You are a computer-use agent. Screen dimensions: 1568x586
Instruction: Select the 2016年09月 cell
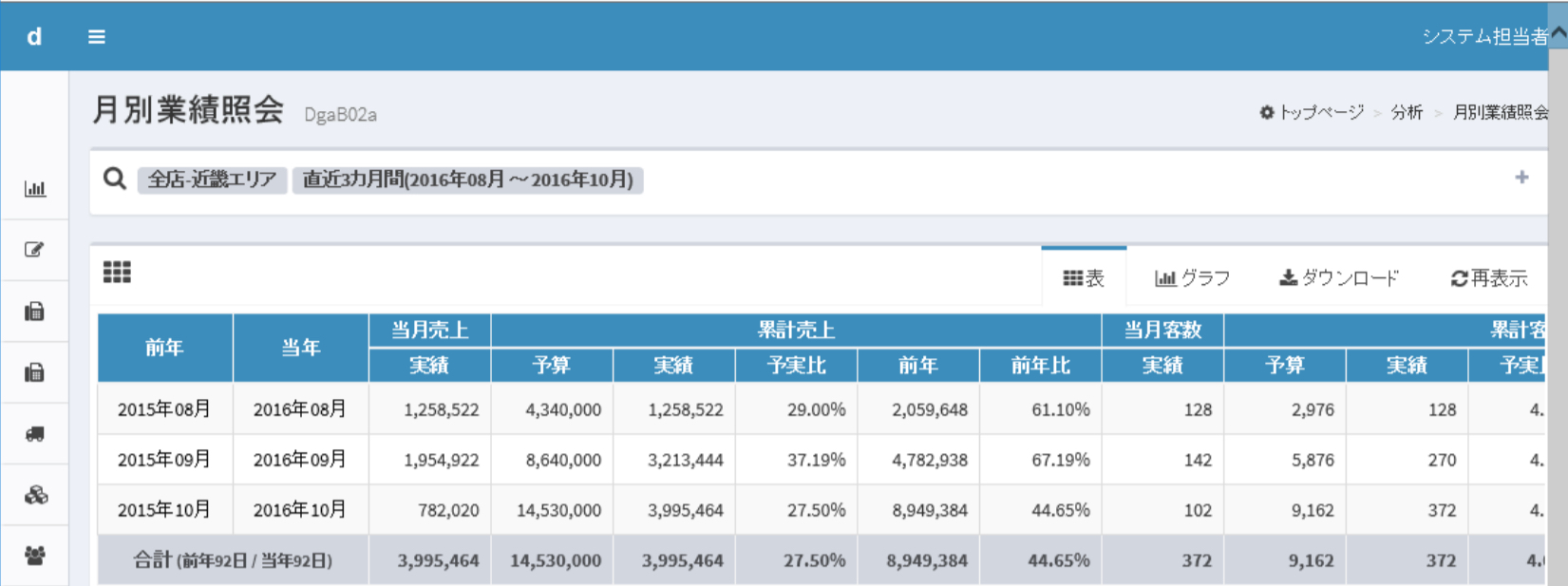pos(301,460)
